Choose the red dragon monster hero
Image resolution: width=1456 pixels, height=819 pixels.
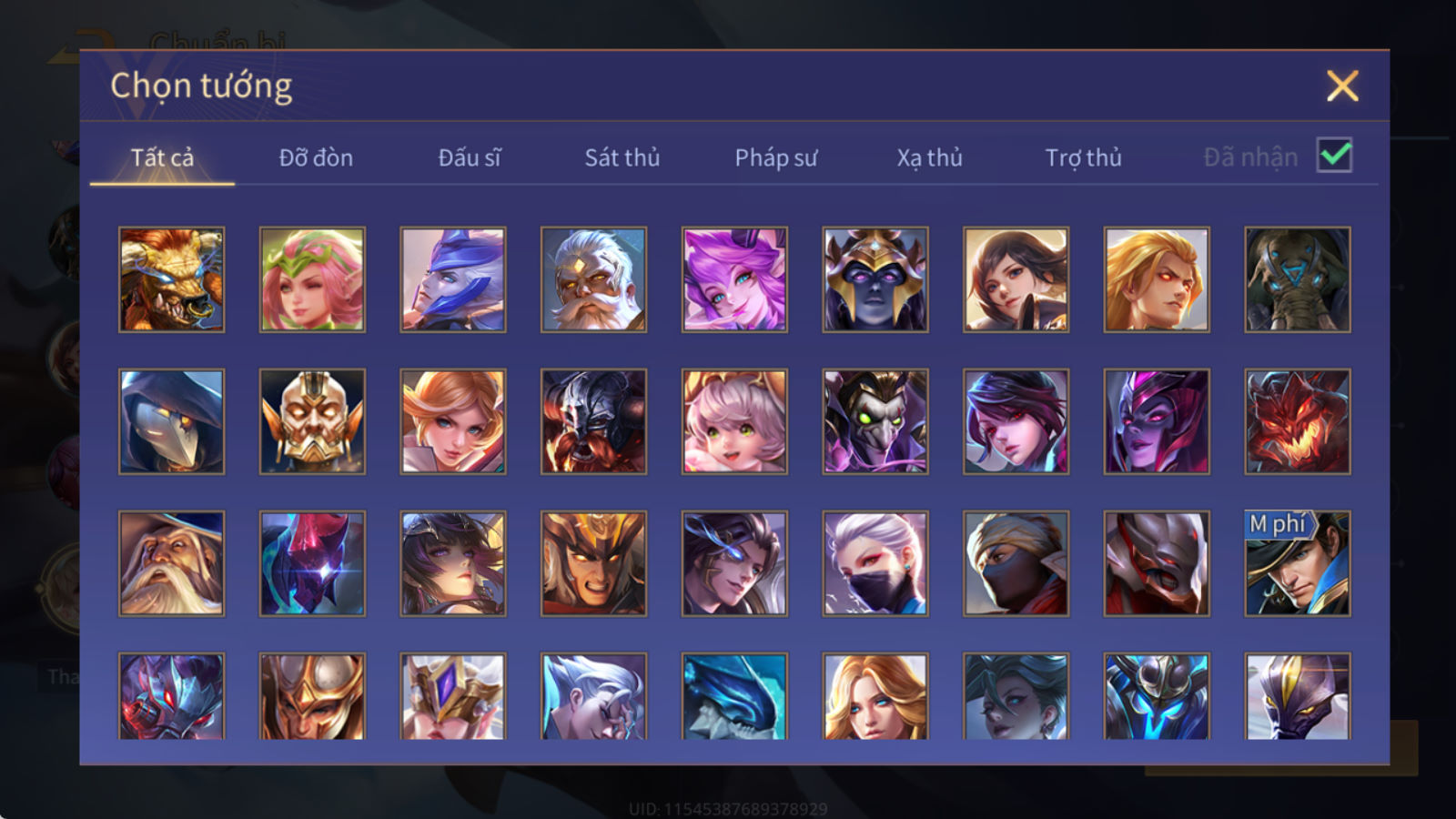click(1298, 421)
